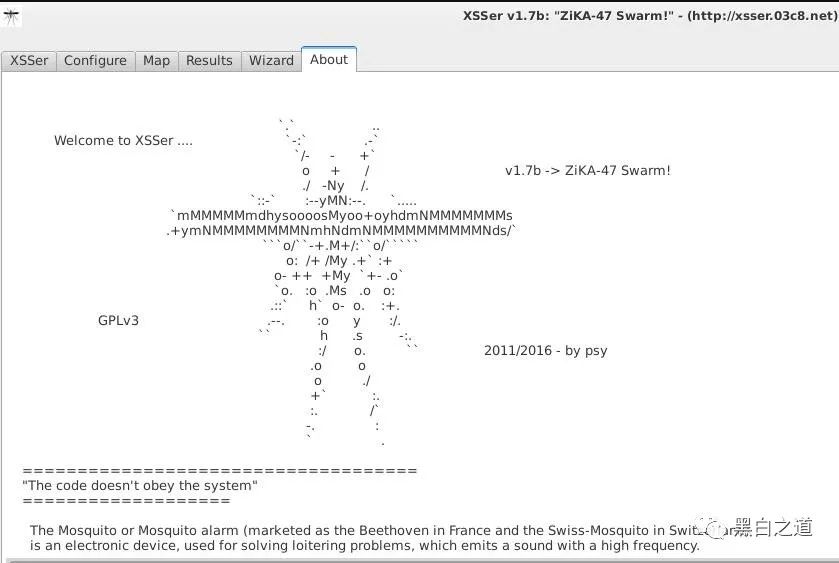Click the line starting "is an electronic device"
Viewport: 839px width, 563px height.
pyautogui.click(x=364, y=545)
